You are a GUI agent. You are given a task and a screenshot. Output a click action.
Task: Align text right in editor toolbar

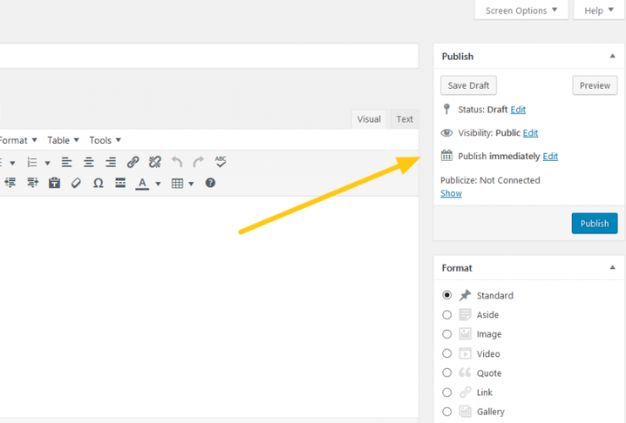tap(111, 162)
